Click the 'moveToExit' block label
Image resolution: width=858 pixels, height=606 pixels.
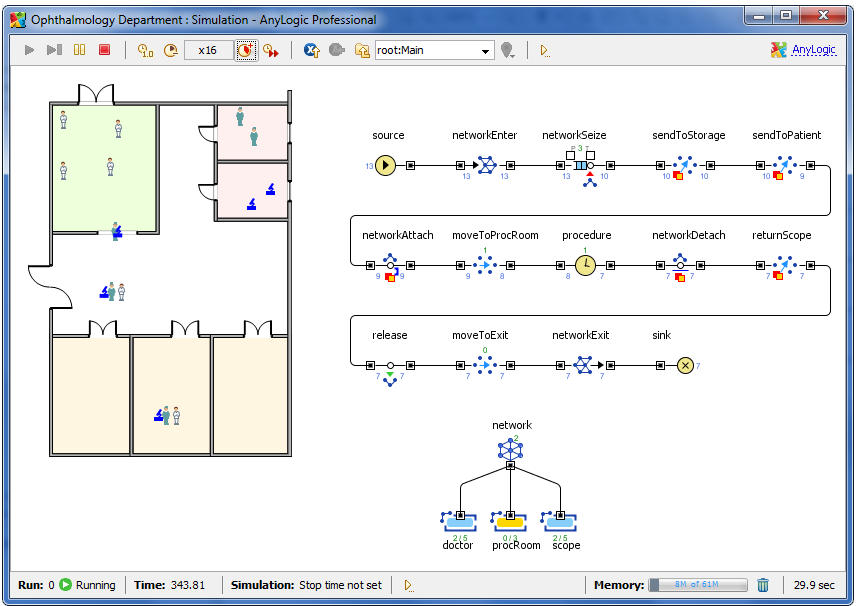click(480, 335)
